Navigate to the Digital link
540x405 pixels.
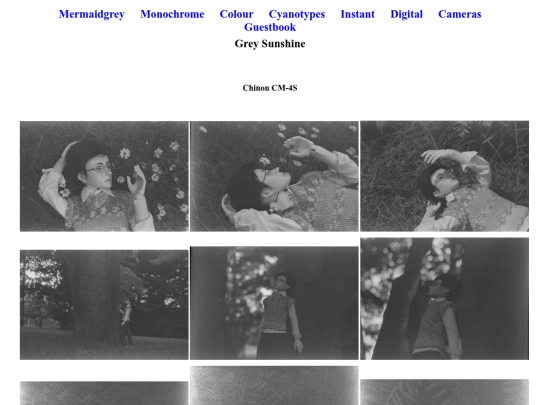tap(406, 14)
